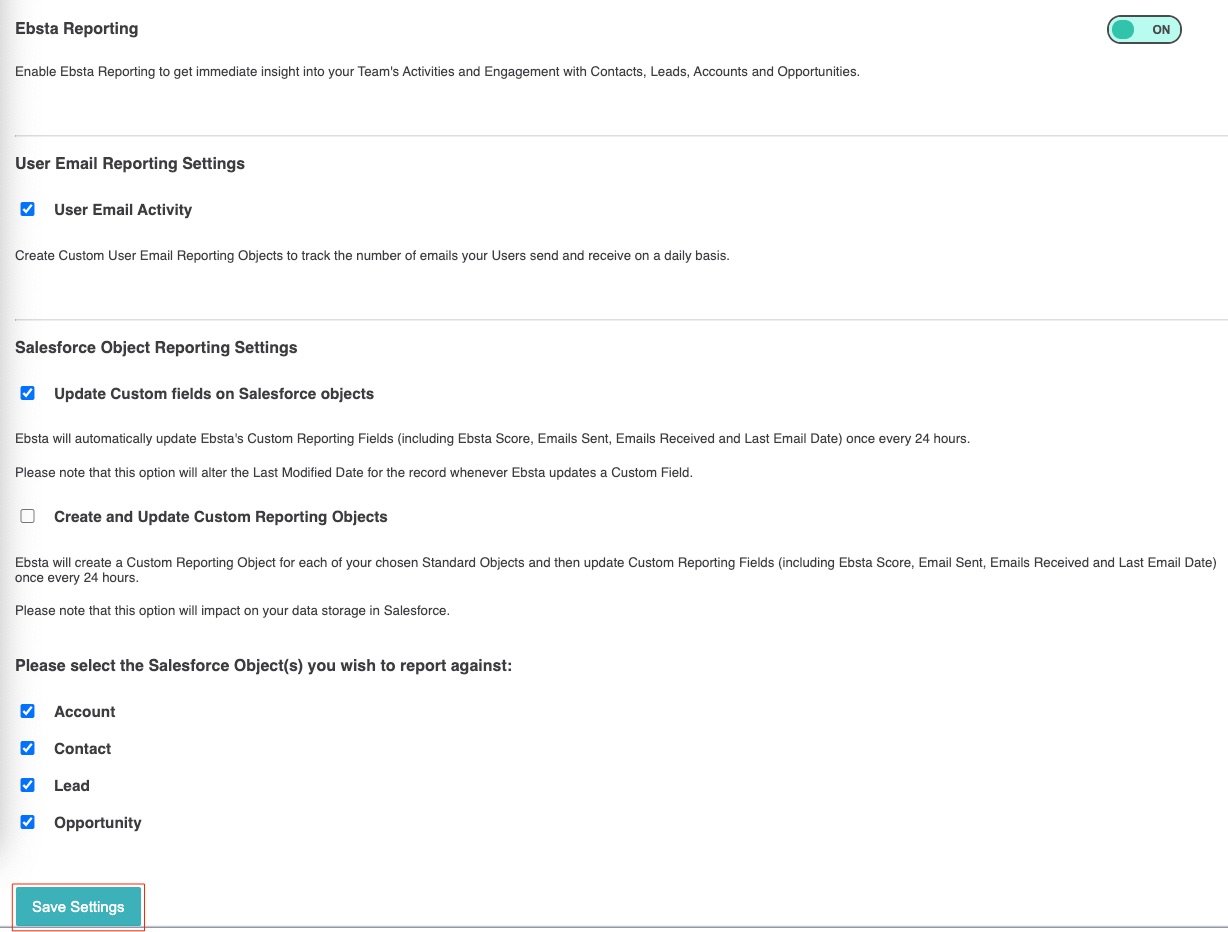The height and width of the screenshot is (932, 1228).
Task: Click 'Please select the Salesforce Object(s)' heading
Action: coord(263,665)
